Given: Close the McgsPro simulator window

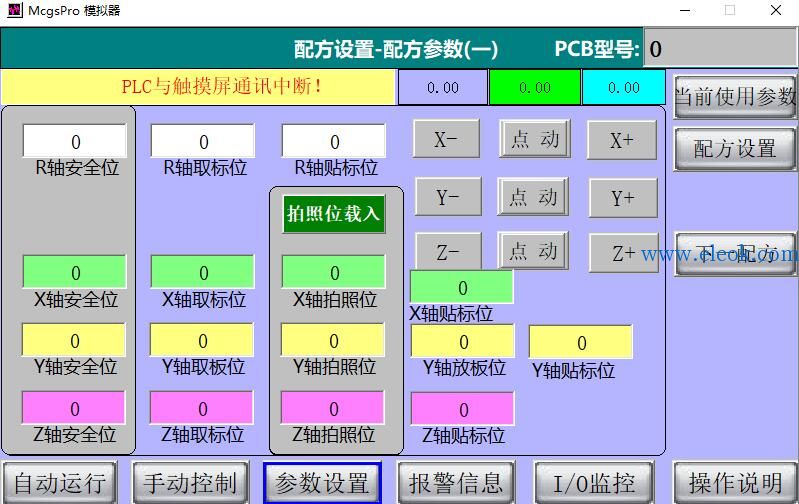Looking at the screenshot, I should (x=776, y=10).
